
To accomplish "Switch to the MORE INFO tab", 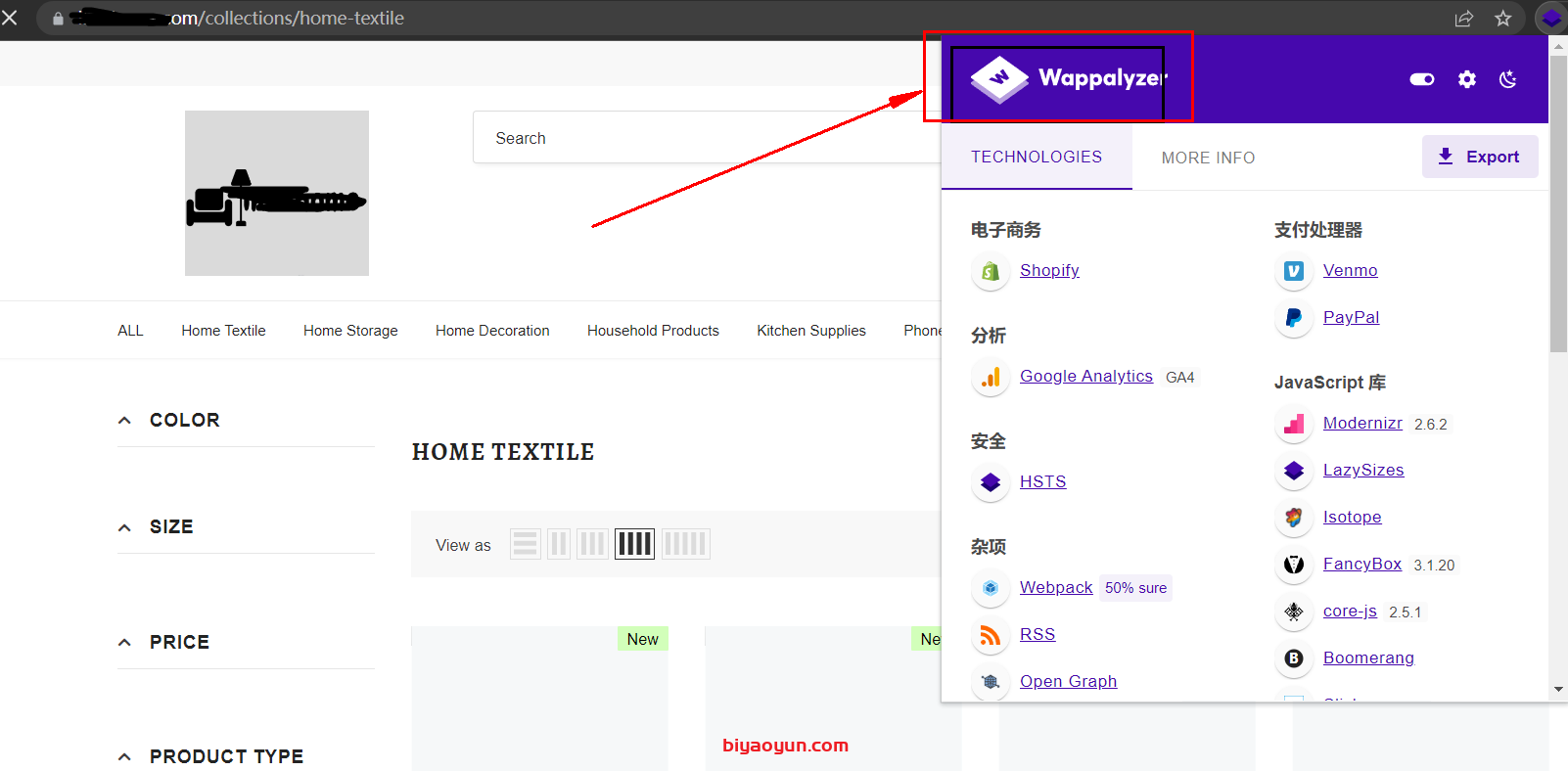I will [1208, 158].
